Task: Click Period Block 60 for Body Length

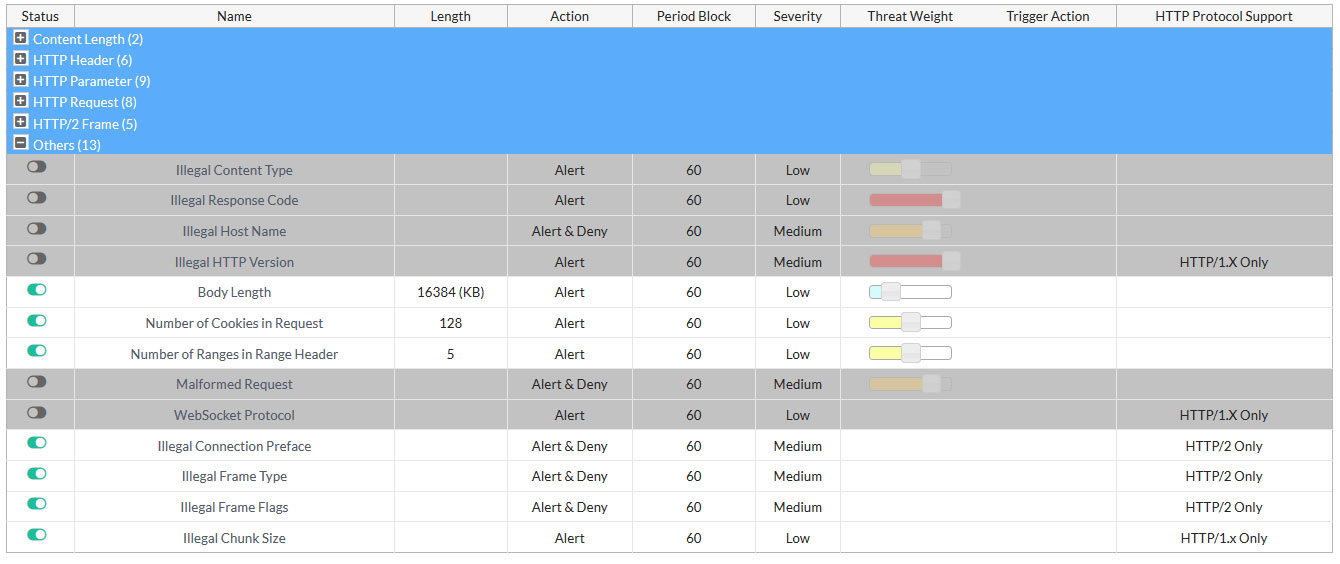Action: (694, 293)
